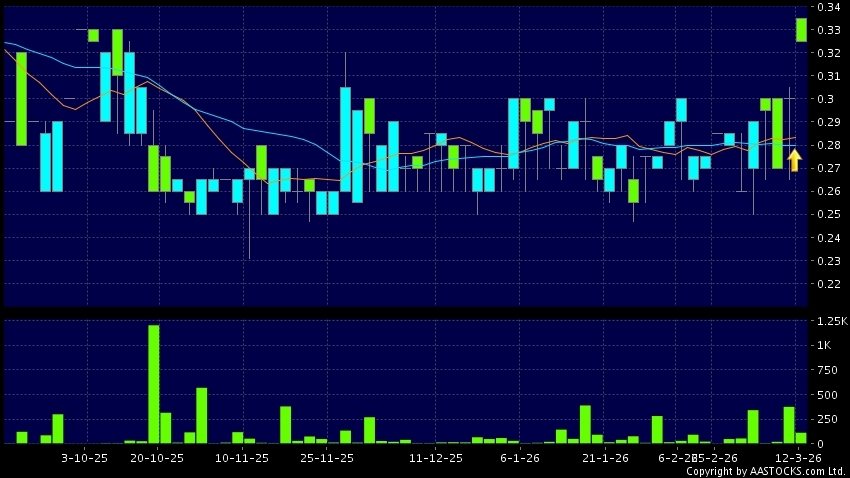850x478 pixels.
Task: Click the 0.34 price axis label
Action: (x=826, y=7)
